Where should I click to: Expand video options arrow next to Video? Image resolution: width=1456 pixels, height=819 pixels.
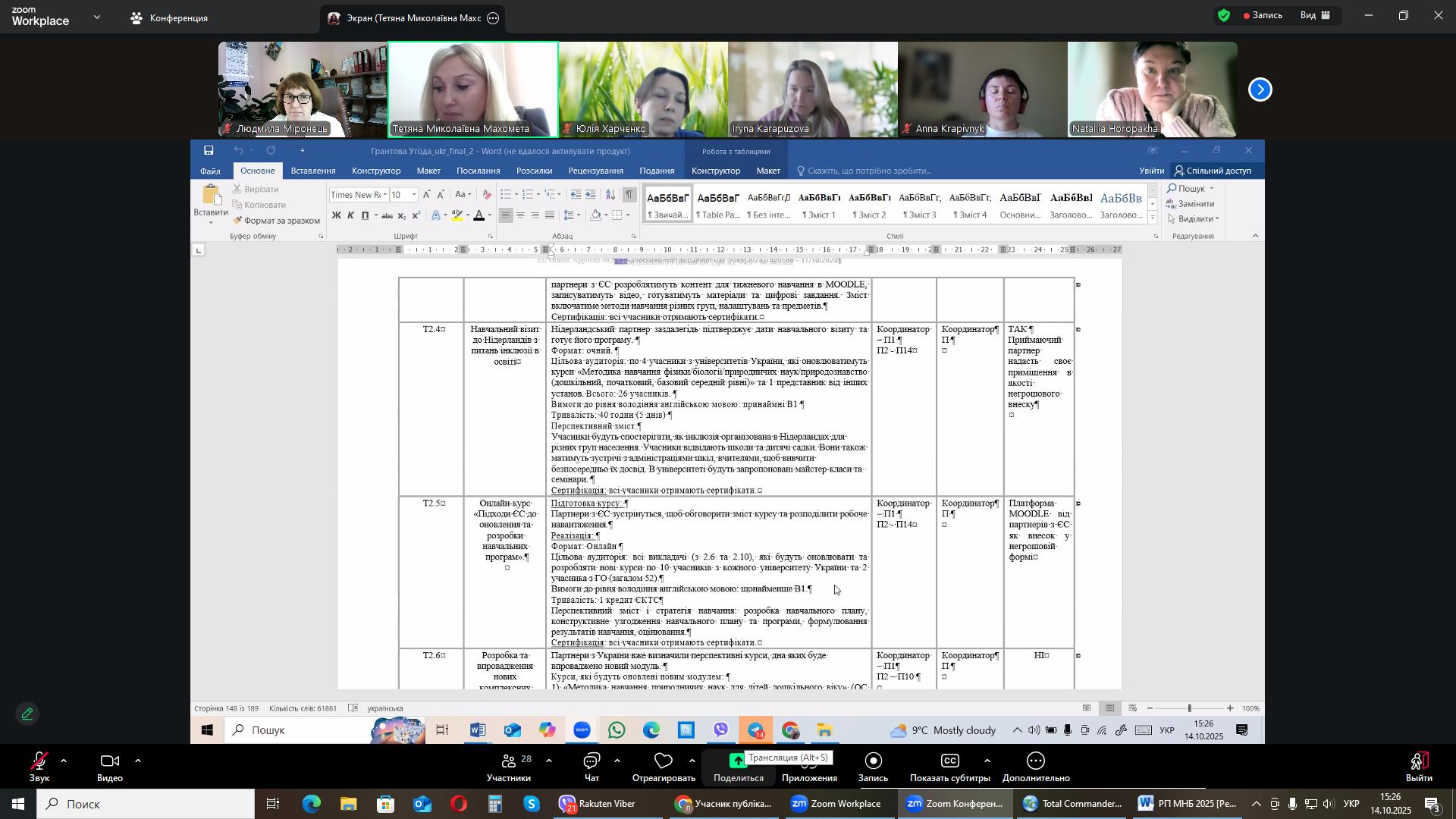click(138, 761)
